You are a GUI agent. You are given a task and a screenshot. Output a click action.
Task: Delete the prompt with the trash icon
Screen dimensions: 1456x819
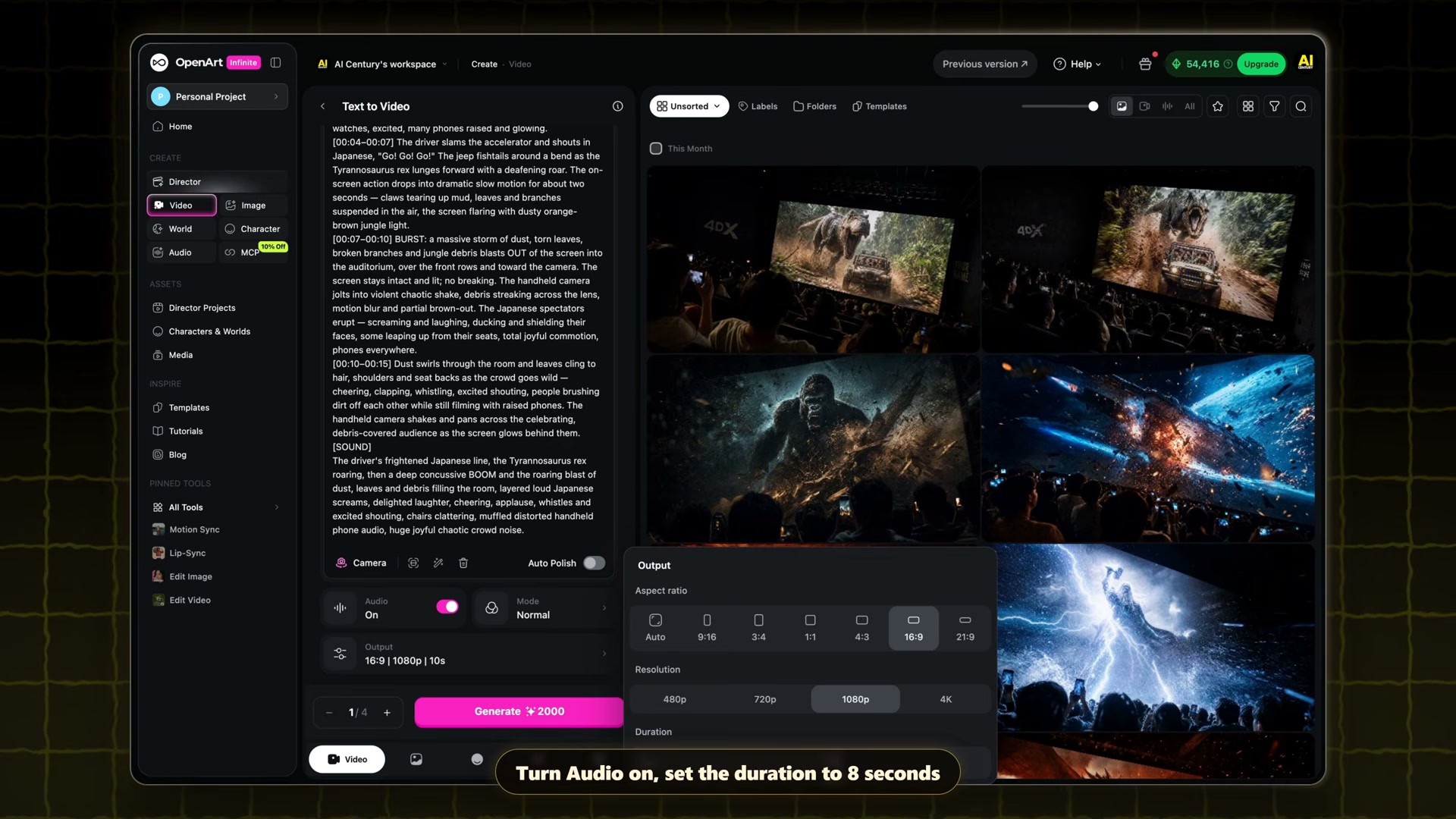click(x=463, y=563)
